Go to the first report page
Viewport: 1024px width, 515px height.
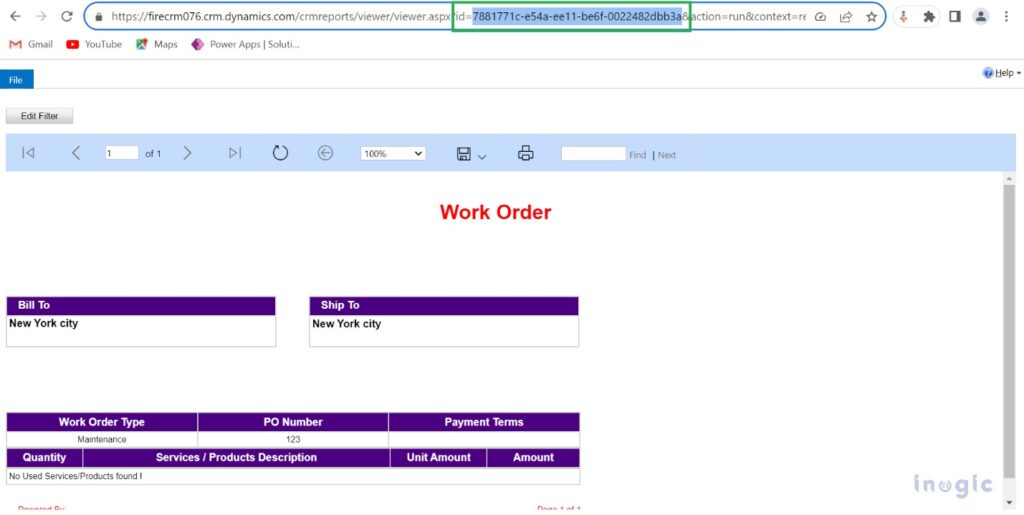(x=28, y=153)
